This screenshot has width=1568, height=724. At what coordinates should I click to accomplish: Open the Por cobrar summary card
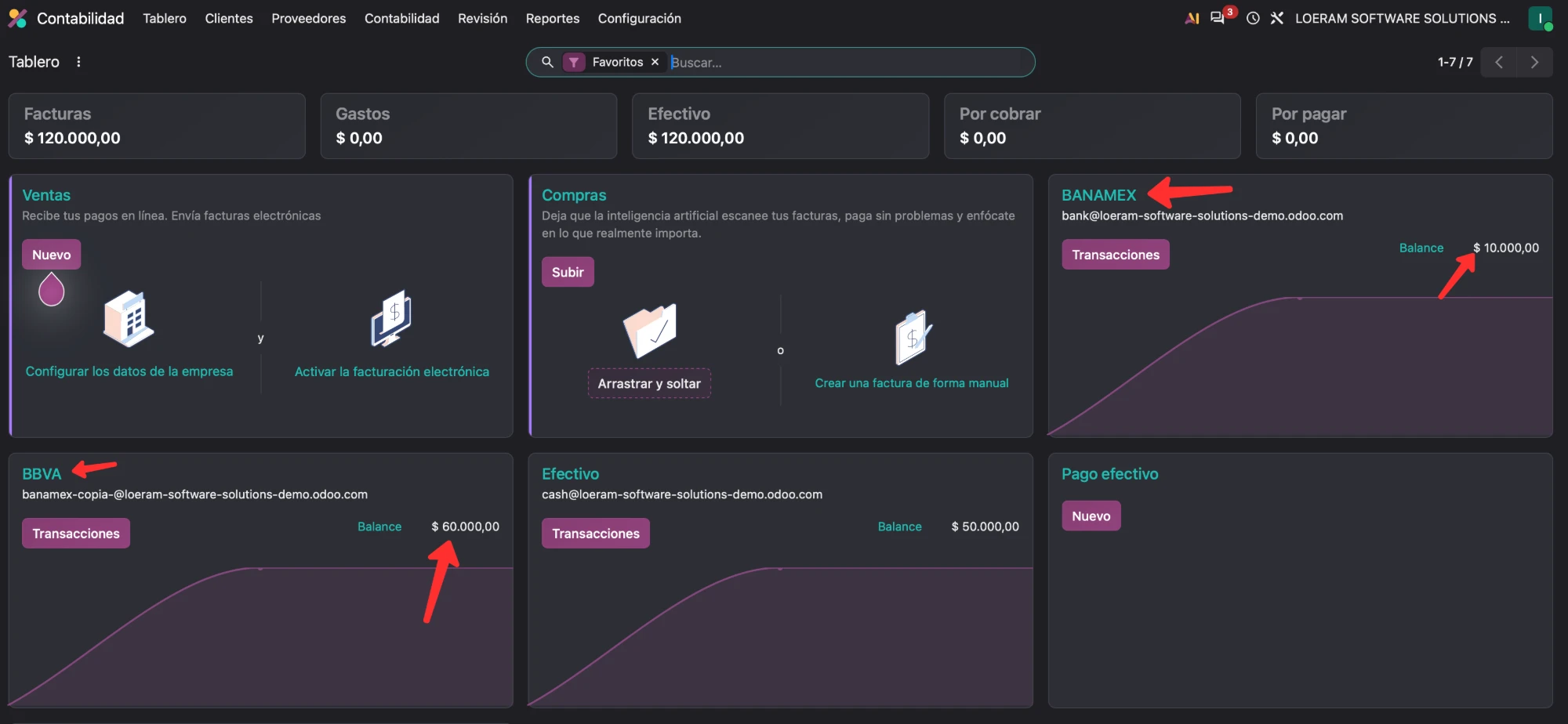1092,126
